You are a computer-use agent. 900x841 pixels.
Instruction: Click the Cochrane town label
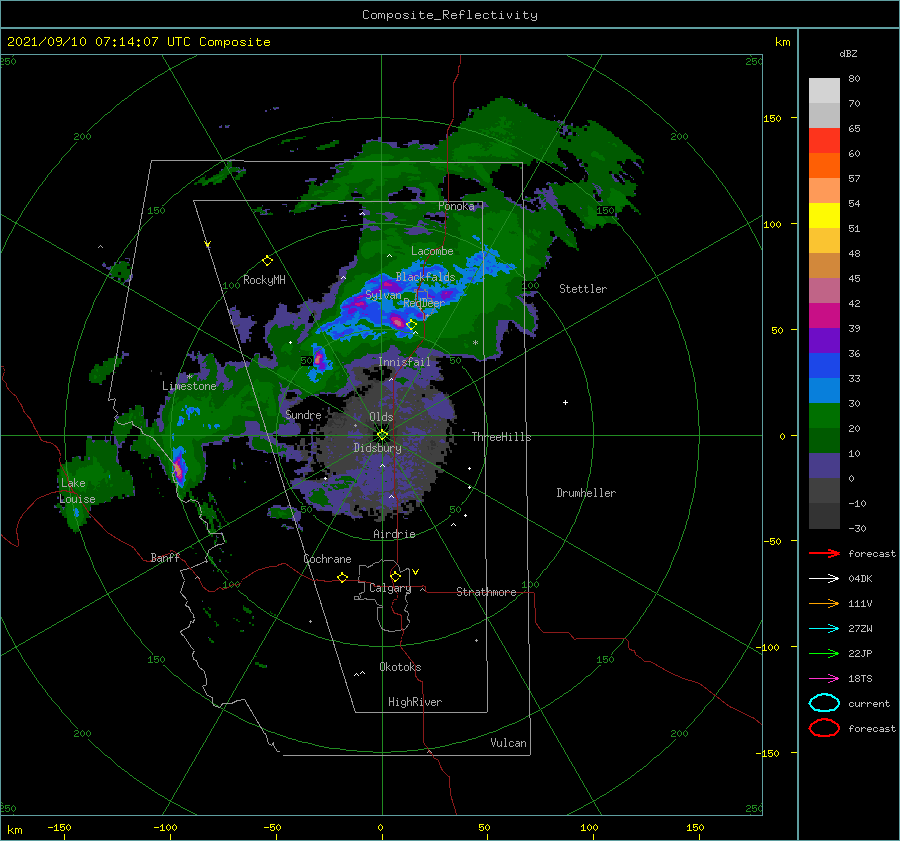[x=327, y=559]
